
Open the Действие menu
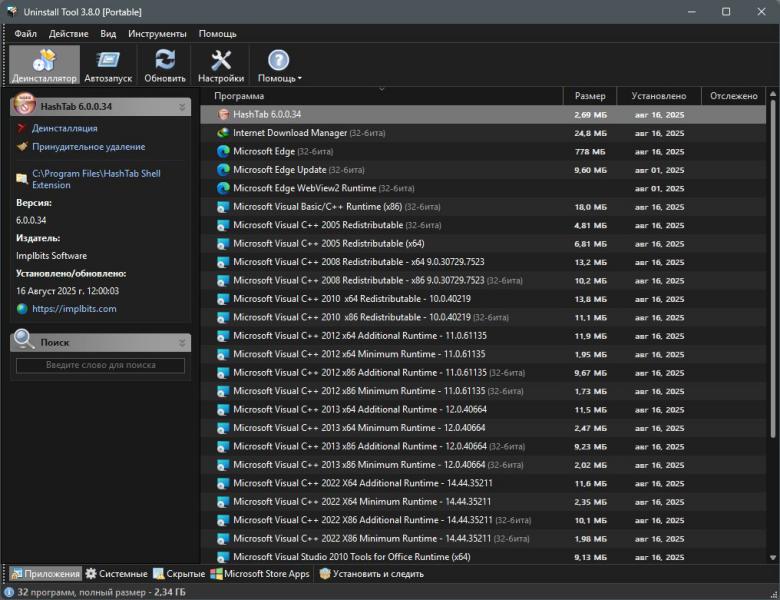pyautogui.click(x=68, y=34)
